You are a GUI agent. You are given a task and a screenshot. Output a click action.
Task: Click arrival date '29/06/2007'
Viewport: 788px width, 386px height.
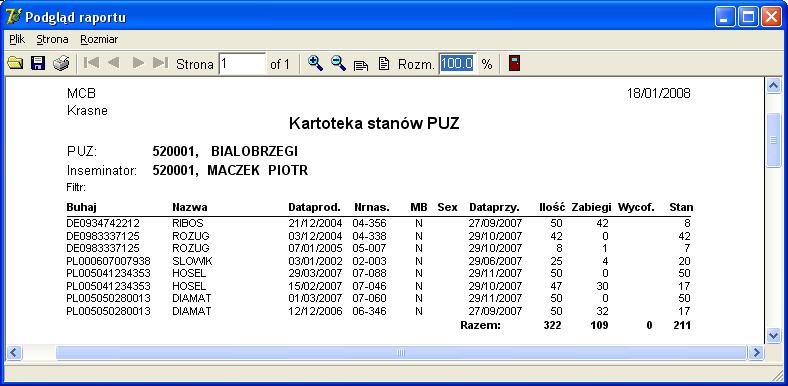click(x=496, y=261)
